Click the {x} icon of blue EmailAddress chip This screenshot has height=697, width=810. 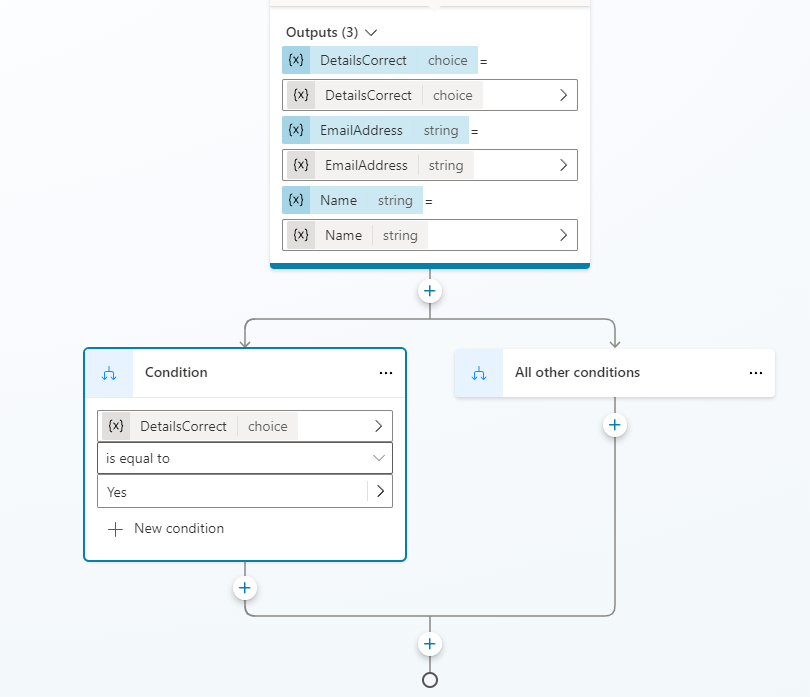tap(296, 130)
